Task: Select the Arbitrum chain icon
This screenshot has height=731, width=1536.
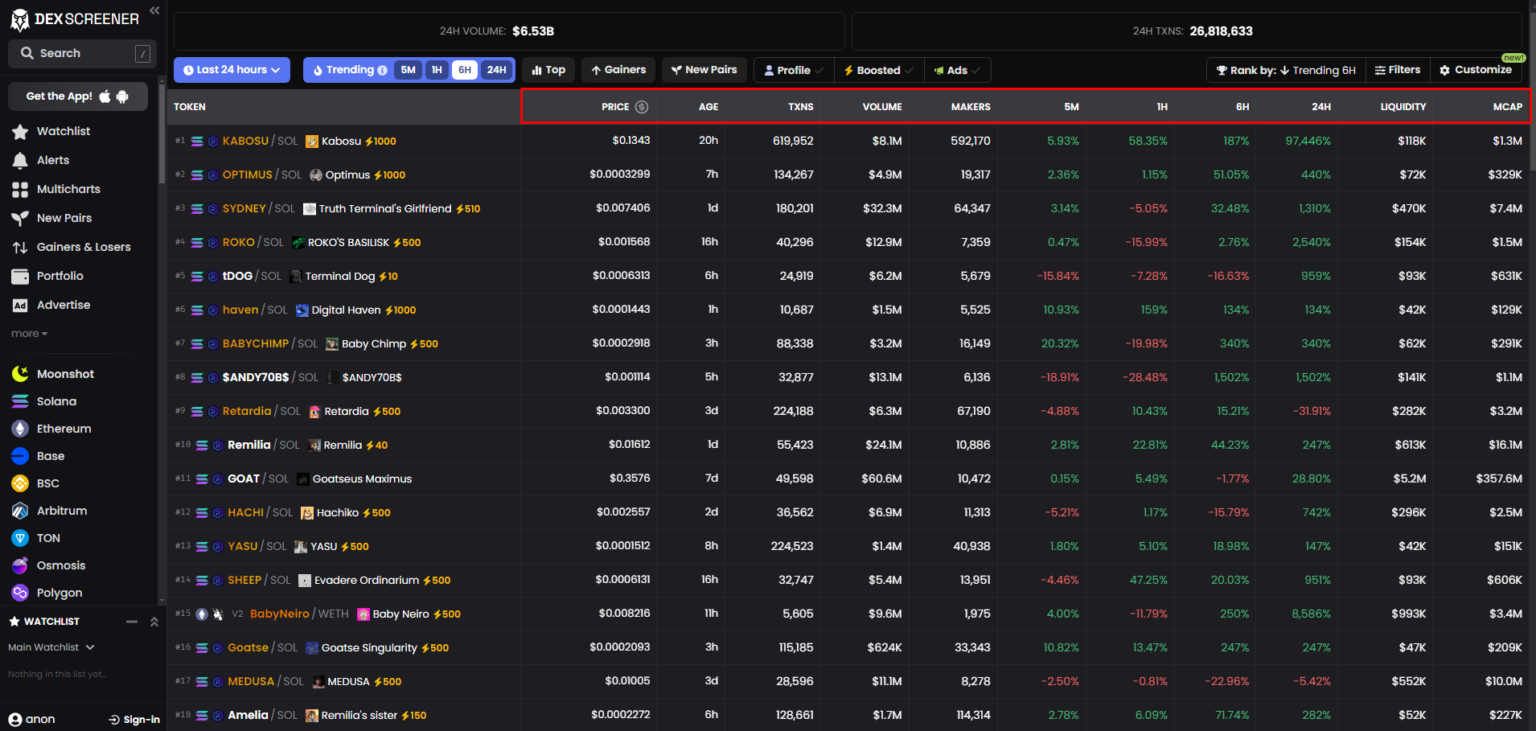Action: point(19,511)
